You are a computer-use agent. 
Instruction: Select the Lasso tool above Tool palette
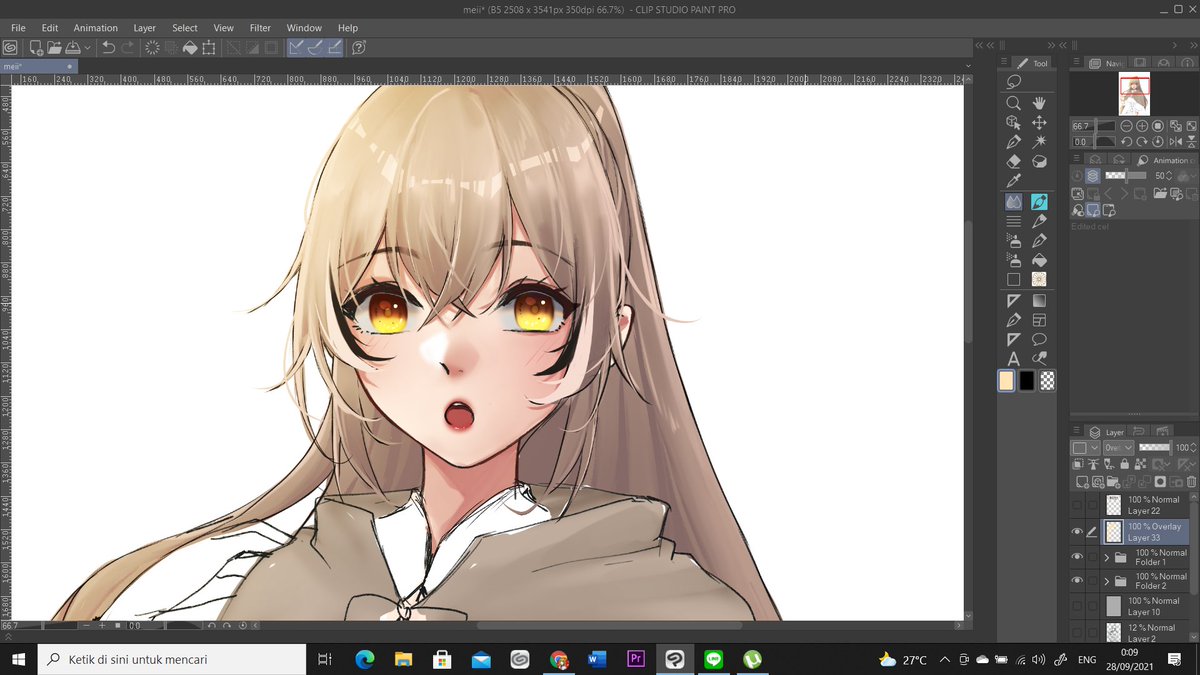(1013, 81)
